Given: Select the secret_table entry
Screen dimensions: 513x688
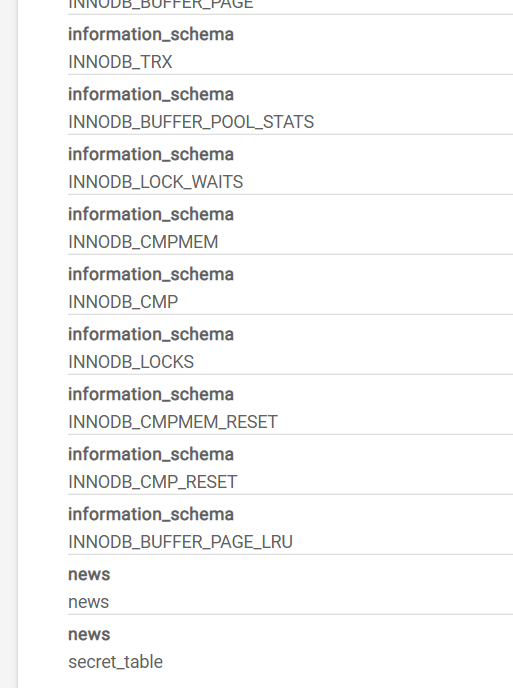Looking at the screenshot, I should [115, 662].
